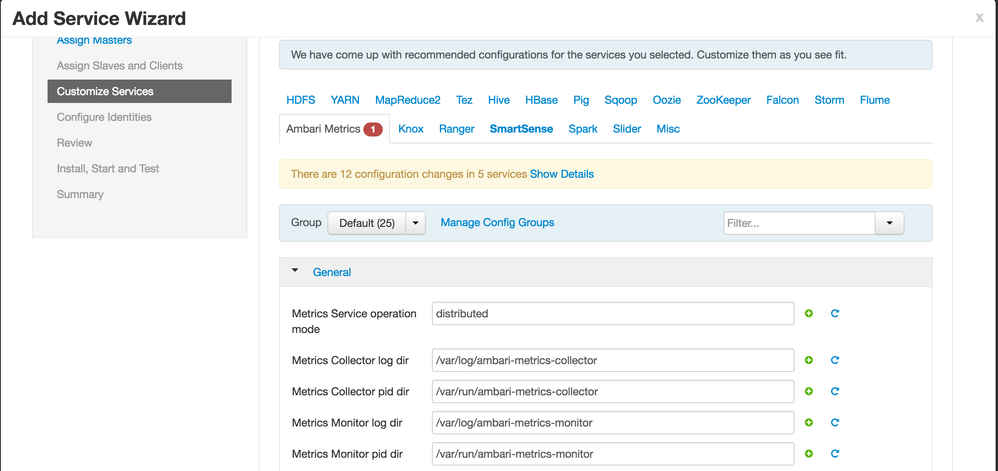Click green add icon beside Metrics Service operation mode
998x471 pixels.
[809, 314]
